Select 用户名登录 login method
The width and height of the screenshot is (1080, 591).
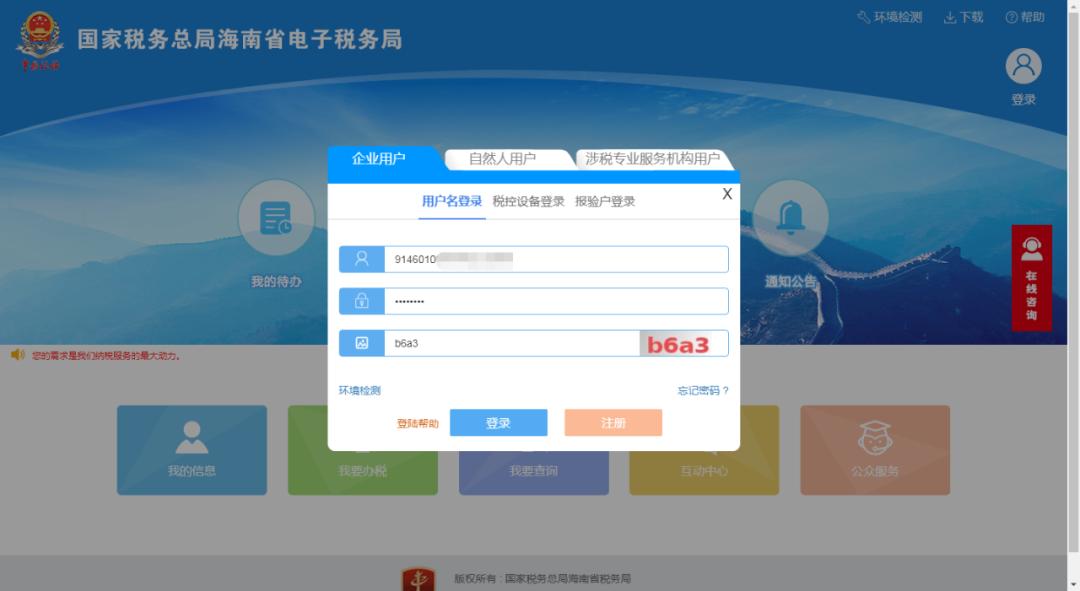click(452, 201)
